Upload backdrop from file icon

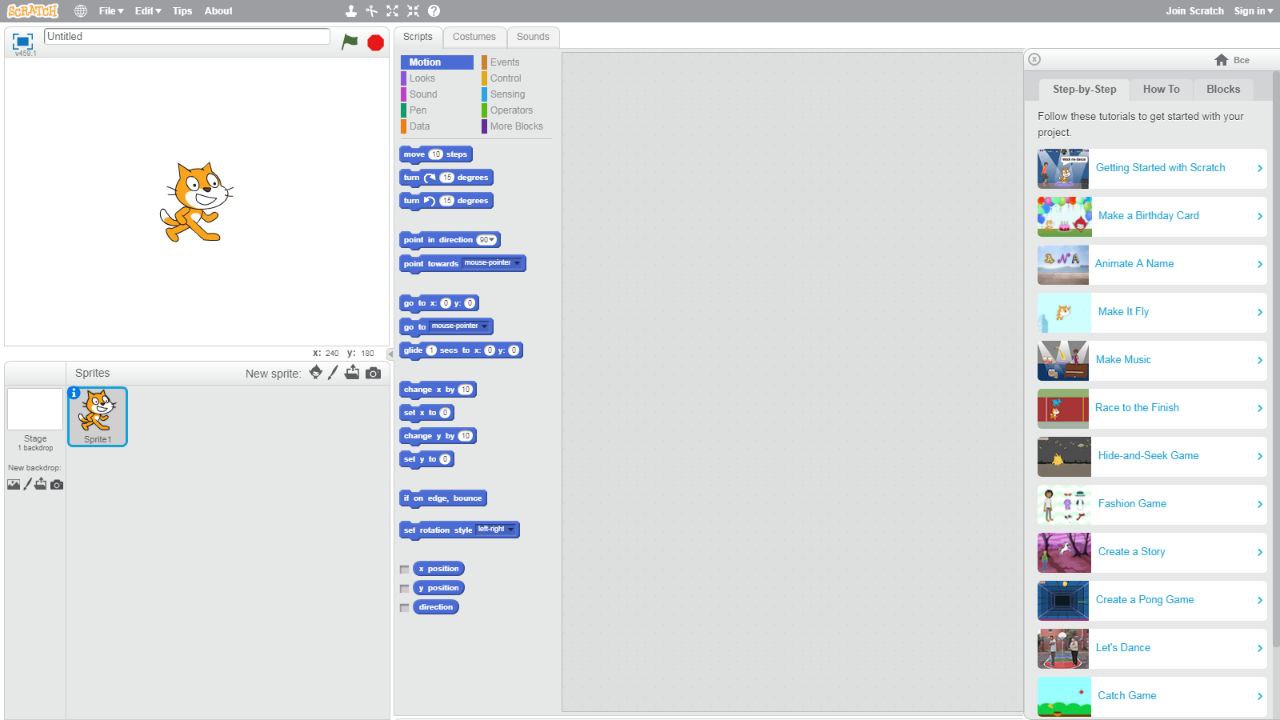[40, 484]
